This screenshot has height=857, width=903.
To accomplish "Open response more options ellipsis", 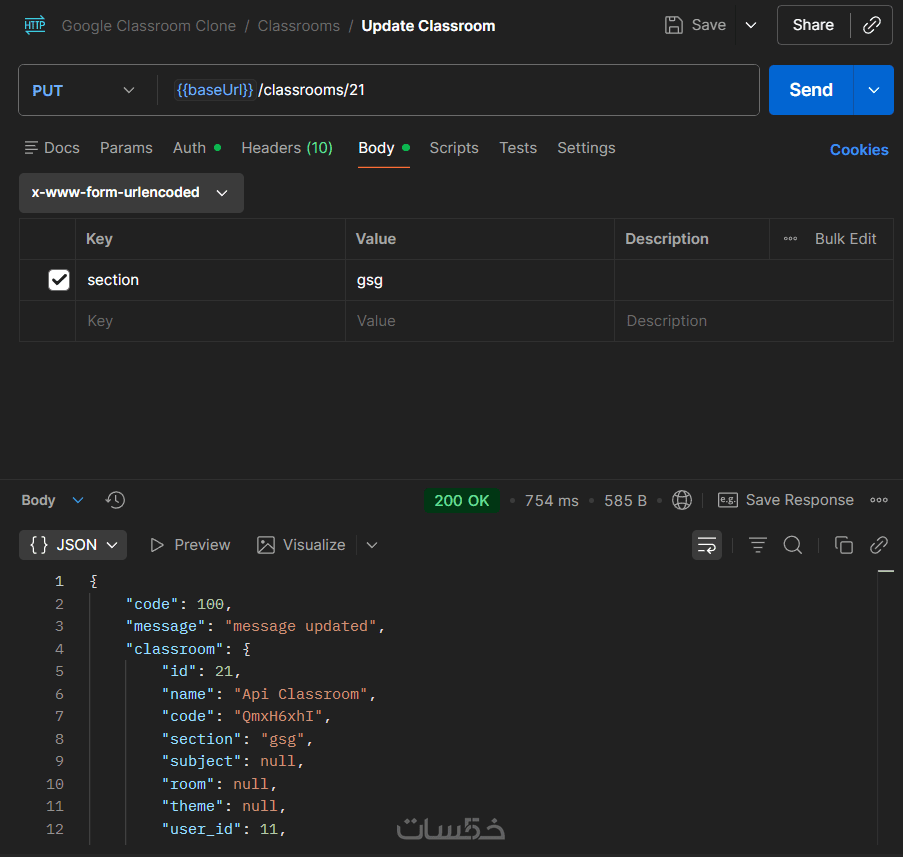I will [x=879, y=500].
